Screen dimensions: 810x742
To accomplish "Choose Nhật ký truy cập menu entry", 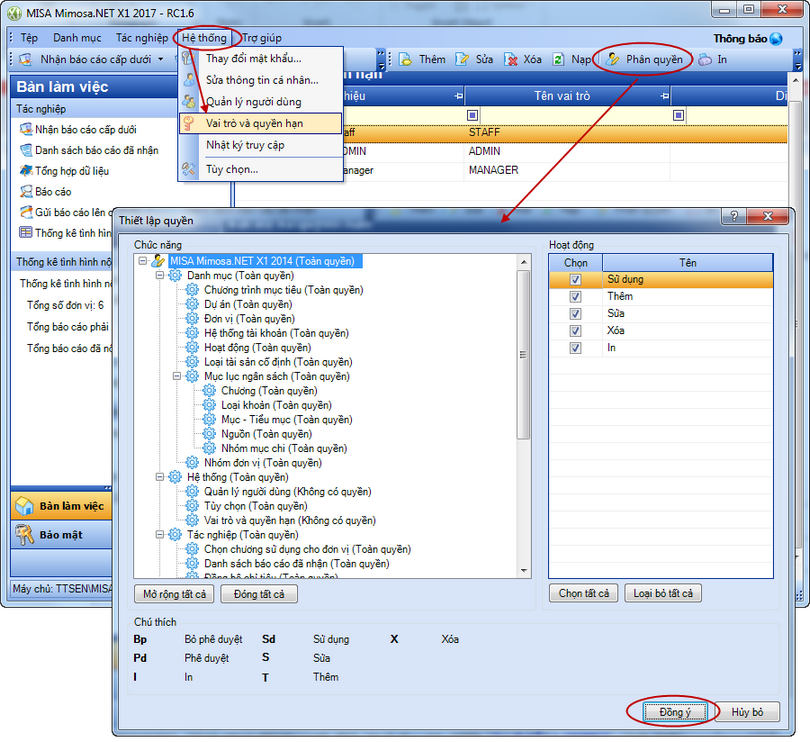I will [x=261, y=145].
